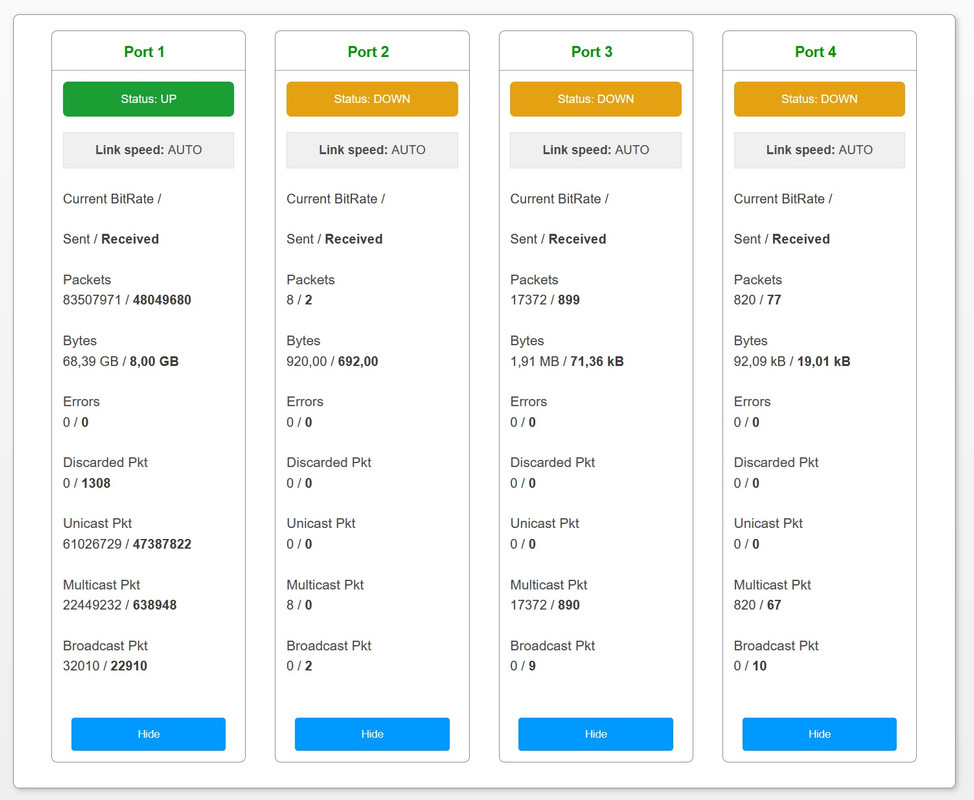974x800 pixels.
Task: Click multicast value 820 / 67
Action: click(x=757, y=605)
